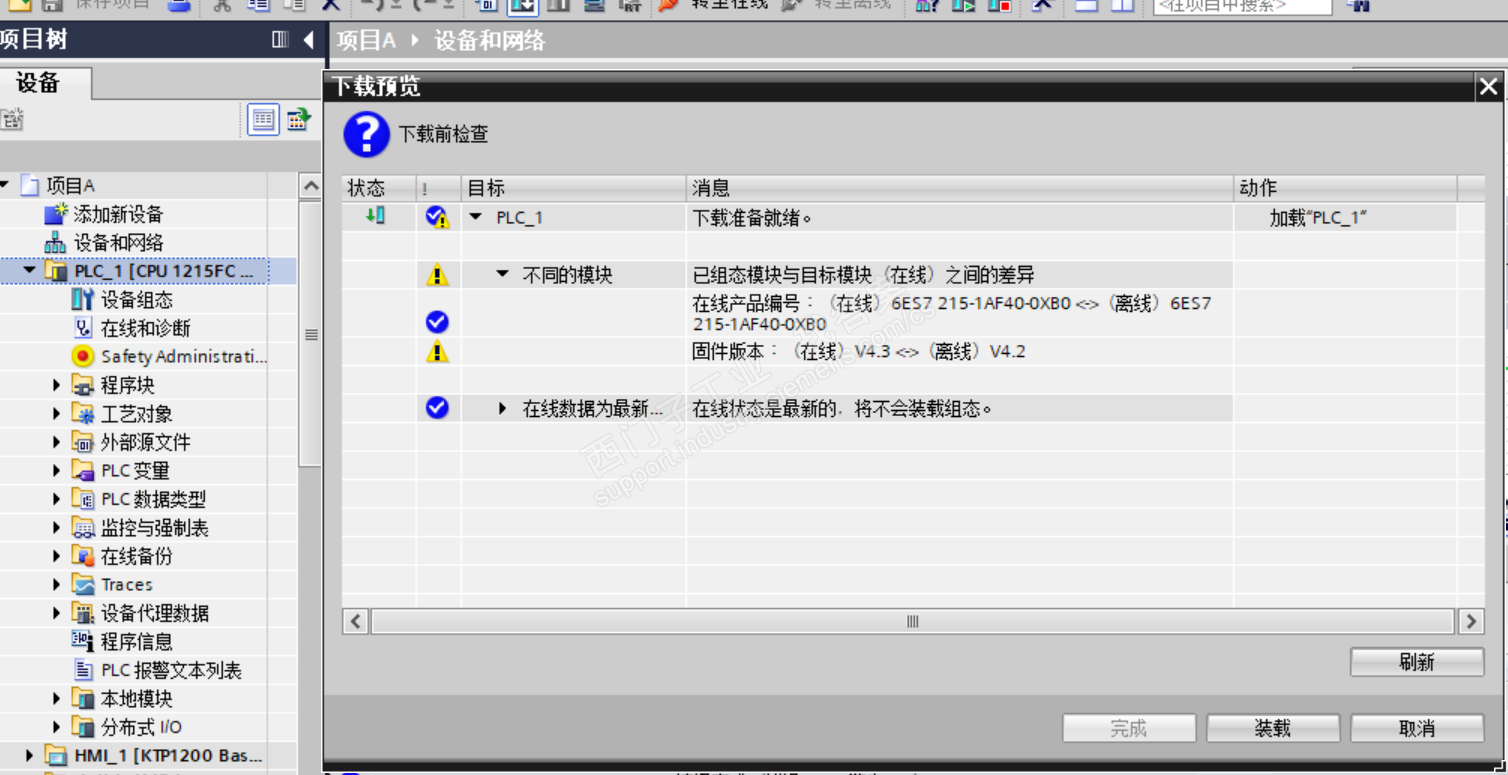Click the column layout icon in the 项目树 header
Screen dimensions: 1508x775
tap(280, 40)
